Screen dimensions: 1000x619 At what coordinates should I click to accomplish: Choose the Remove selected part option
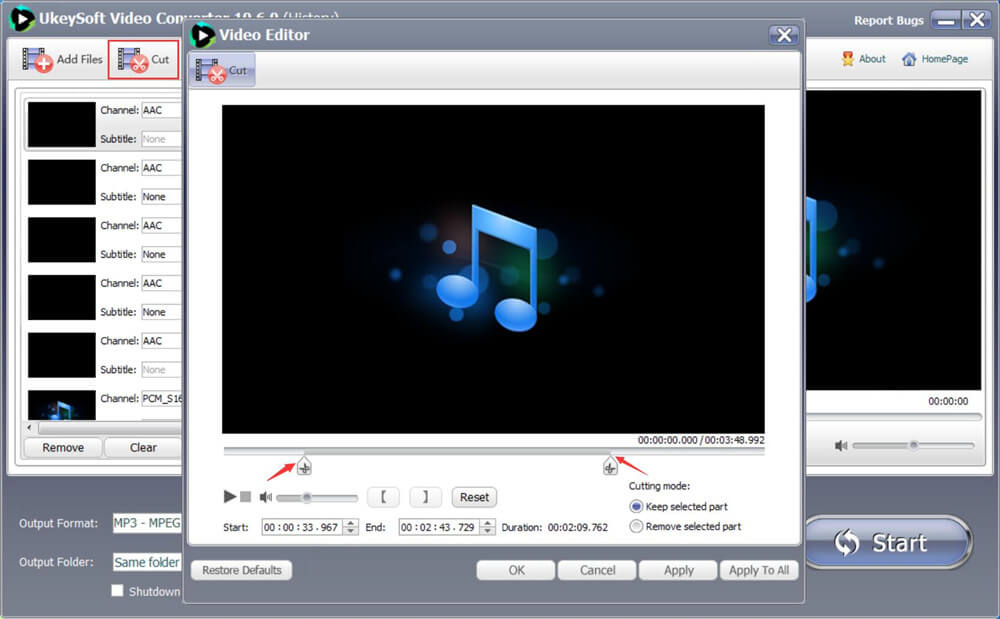(636, 526)
